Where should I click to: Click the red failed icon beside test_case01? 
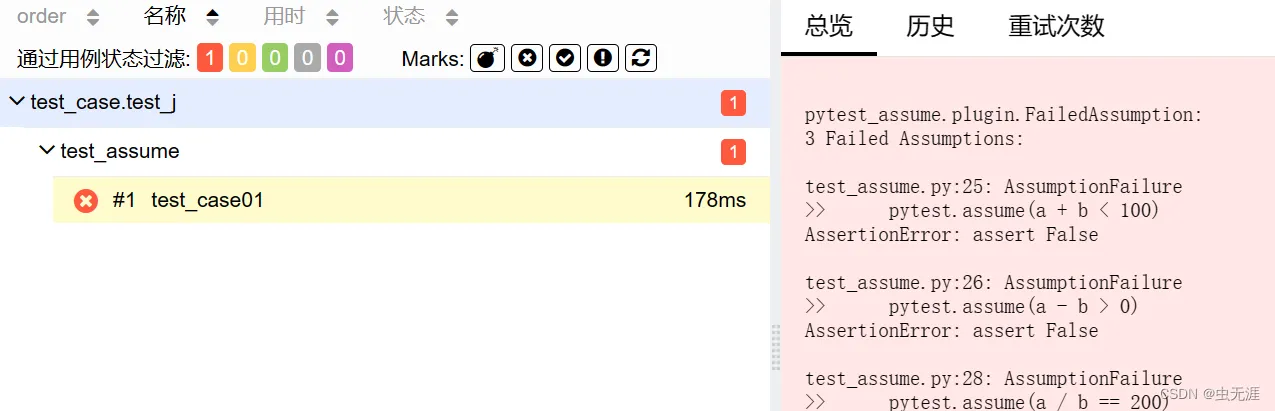point(86,200)
